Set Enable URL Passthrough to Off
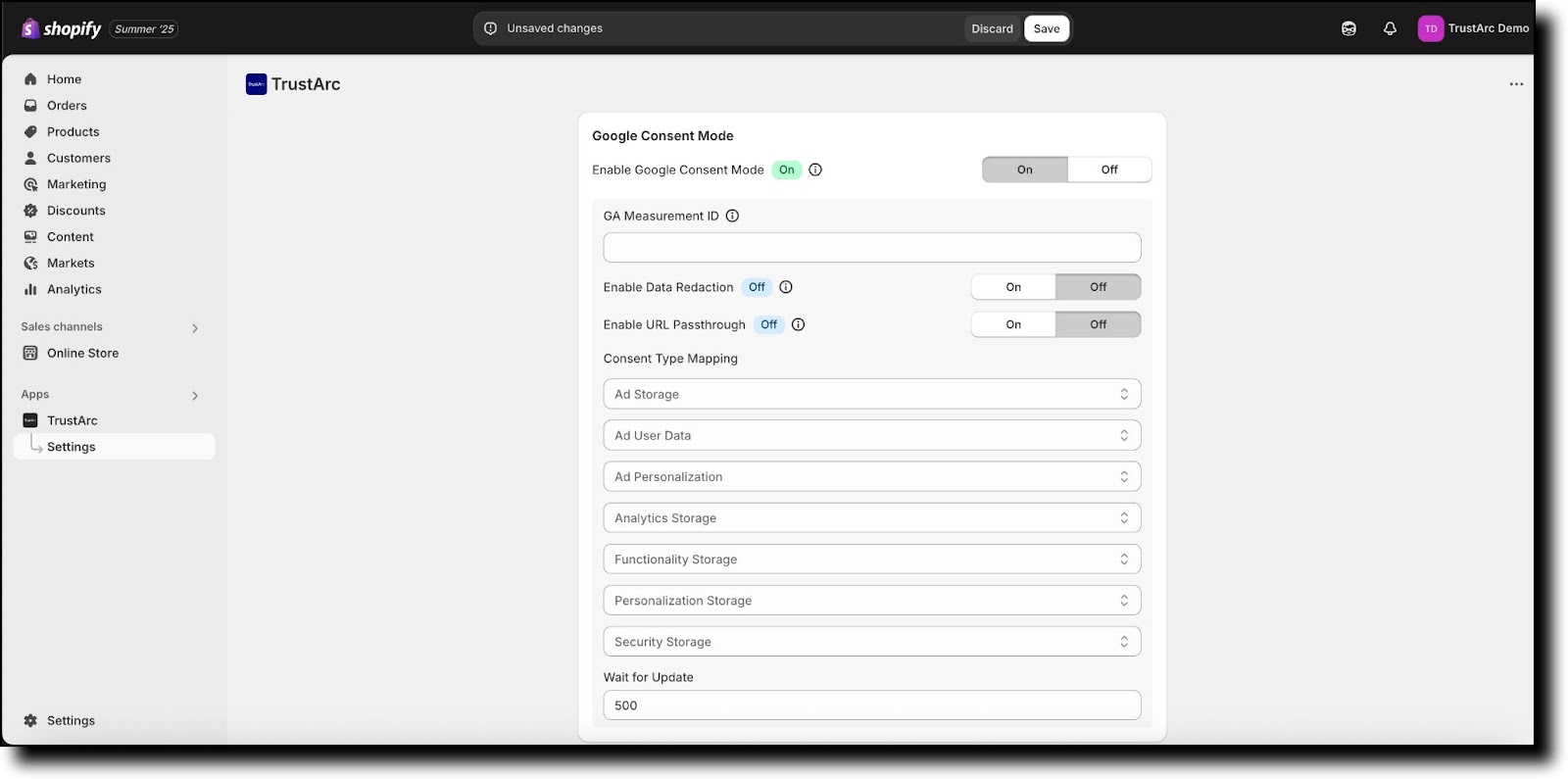The width and height of the screenshot is (1568, 779). tap(1099, 324)
